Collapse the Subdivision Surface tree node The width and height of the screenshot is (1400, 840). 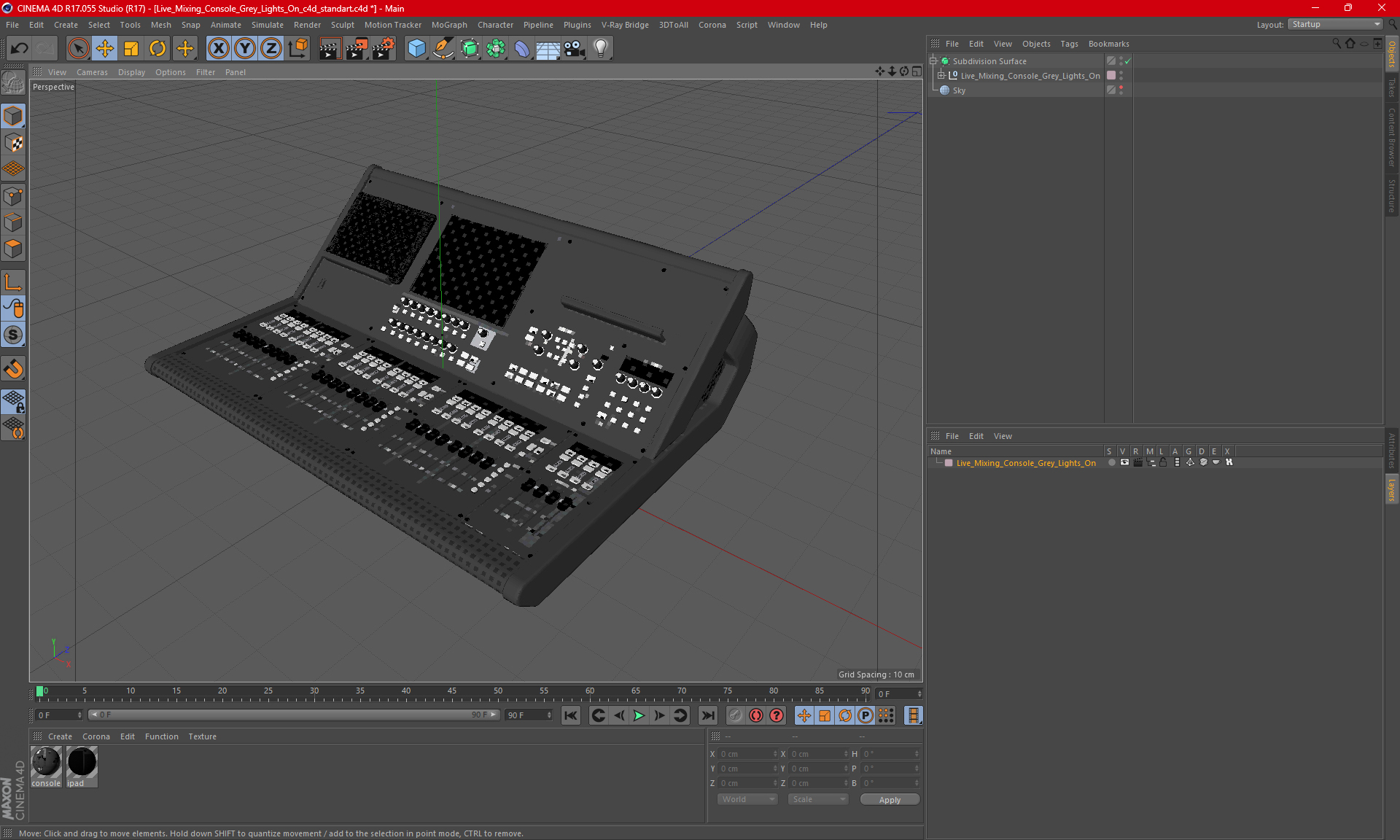pyautogui.click(x=933, y=61)
